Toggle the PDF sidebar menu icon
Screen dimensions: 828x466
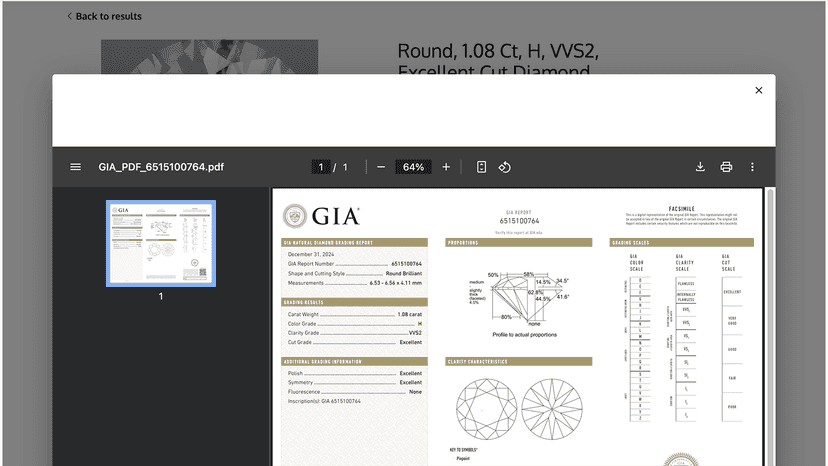[x=76, y=167]
